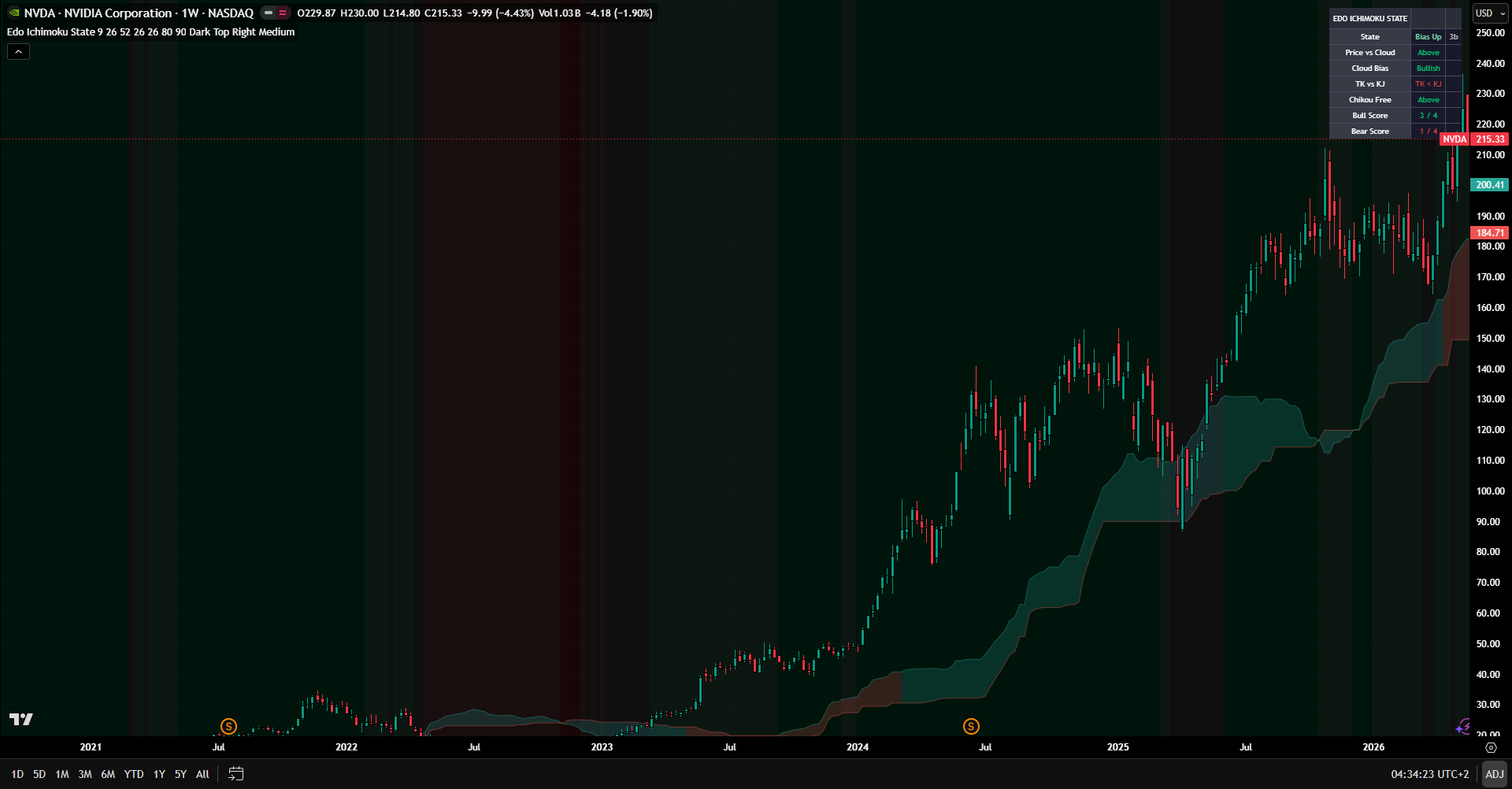Viewport: 1512px width, 789px height.
Task: Click the 2024 label on time axis
Action: [x=858, y=747]
